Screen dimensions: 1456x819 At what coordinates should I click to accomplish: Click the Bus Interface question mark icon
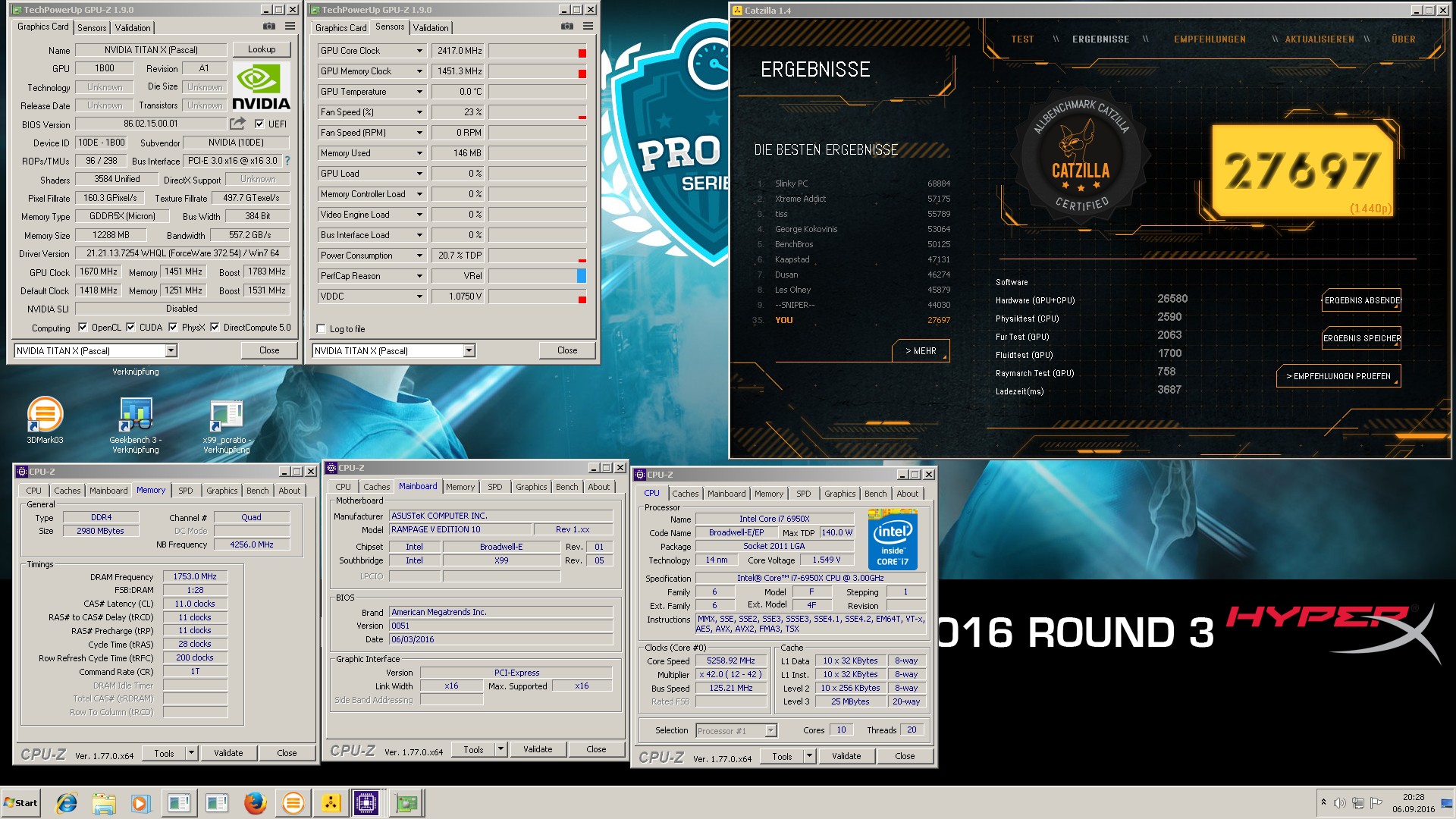tap(287, 161)
